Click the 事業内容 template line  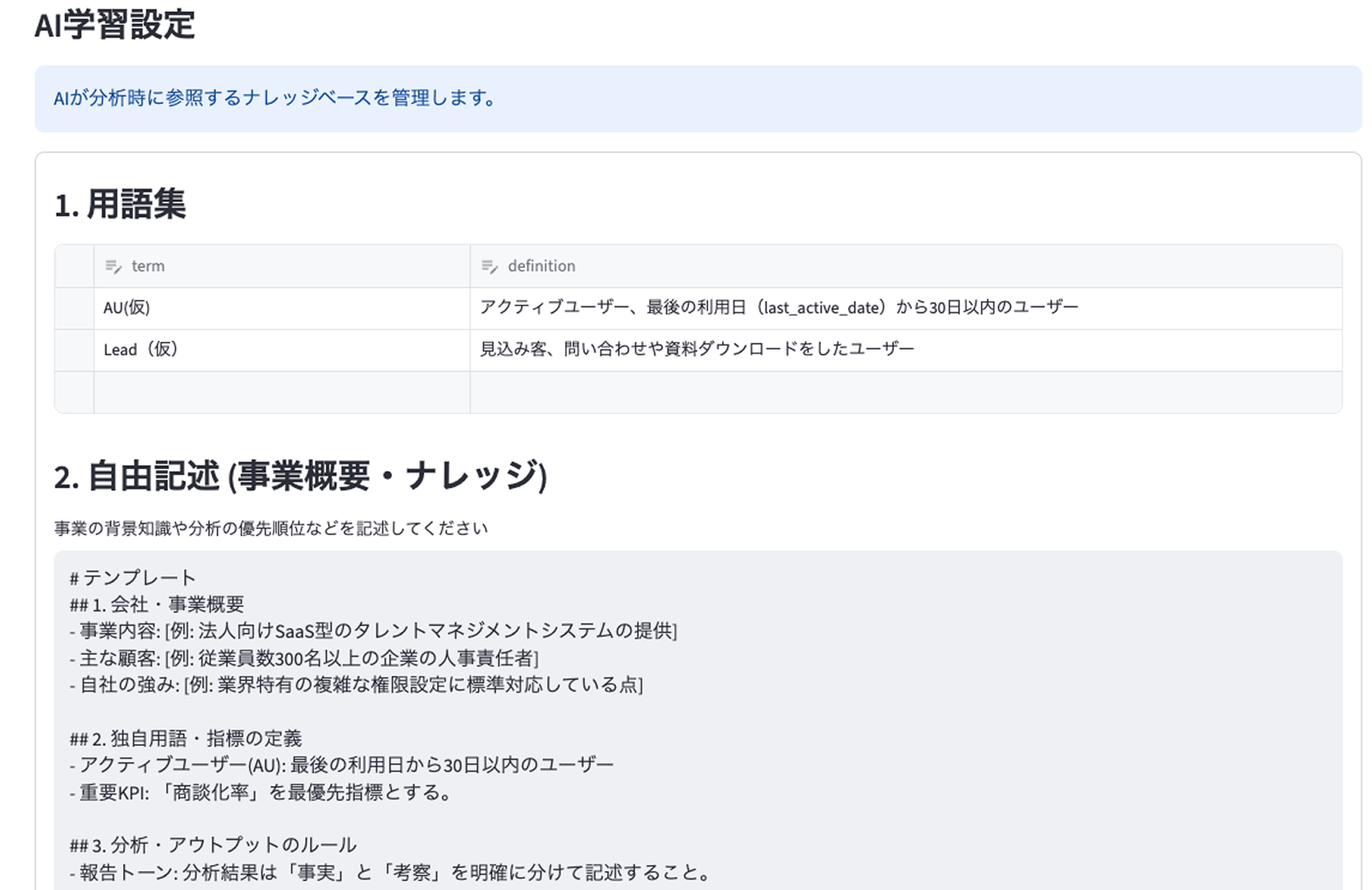[x=373, y=631]
